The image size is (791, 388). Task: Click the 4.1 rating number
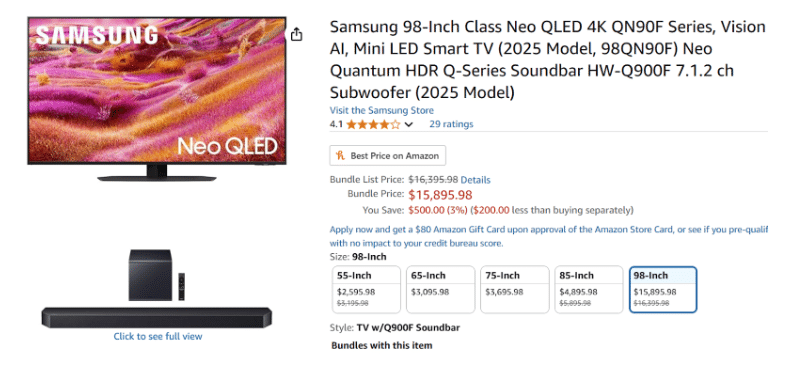pyautogui.click(x=336, y=124)
